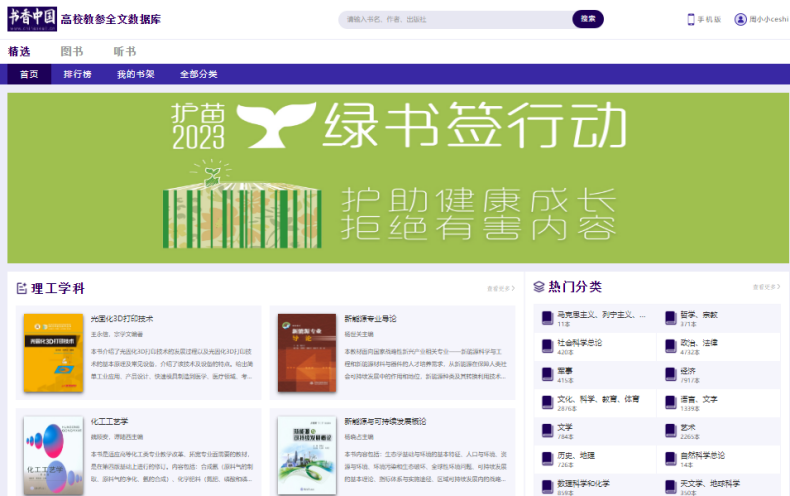The height and width of the screenshot is (496, 790).
Task: Open the 手机版 phone icon
Action: pos(691,19)
